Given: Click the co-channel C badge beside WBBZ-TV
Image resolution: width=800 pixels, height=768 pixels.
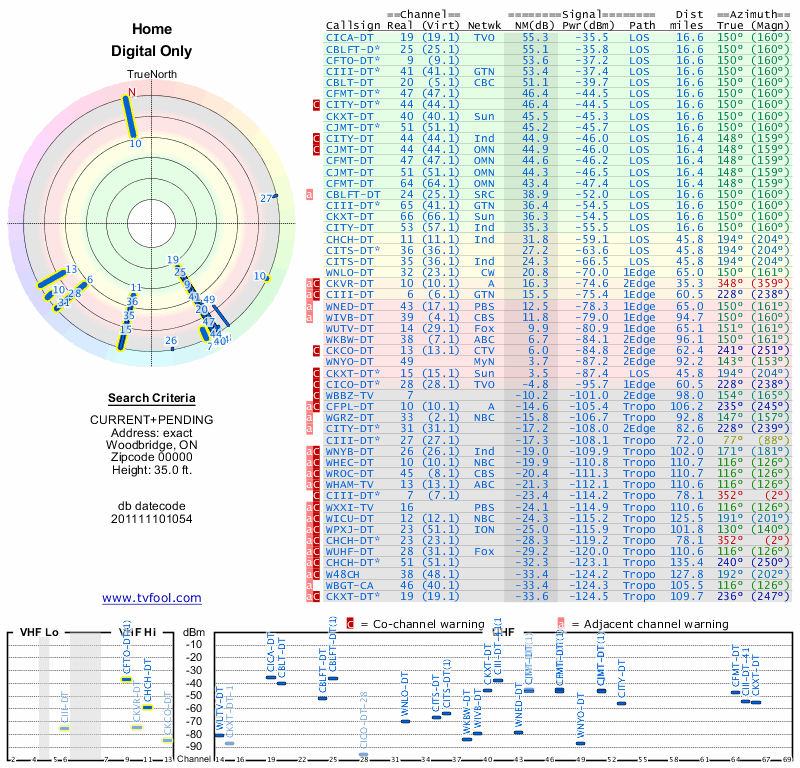Looking at the screenshot, I should pos(316,395).
